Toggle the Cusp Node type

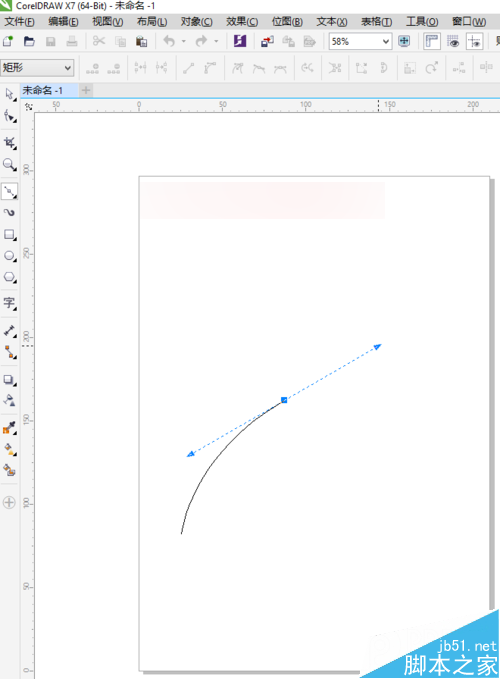click(x=237, y=68)
